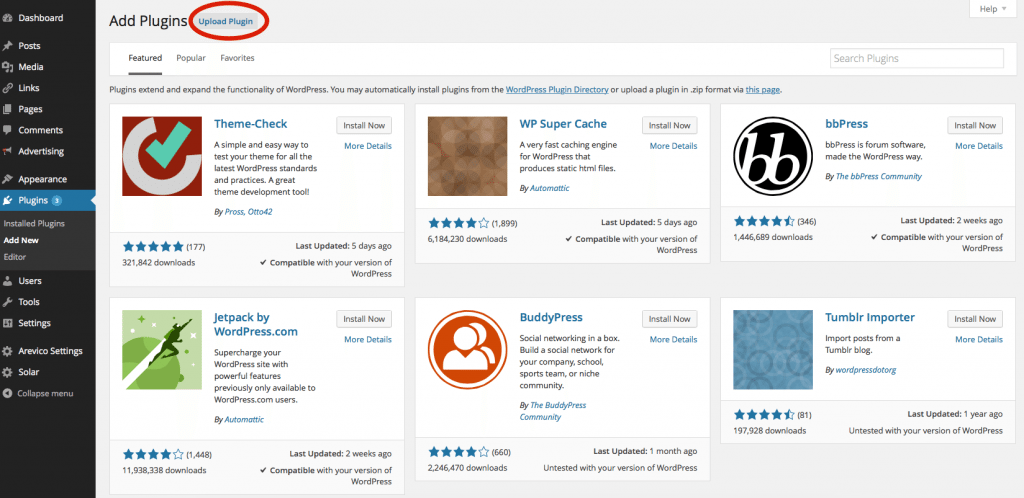Viewport: 1024px width, 498px height.
Task: Install Jetpack by WordPress.com now
Action: click(x=364, y=319)
